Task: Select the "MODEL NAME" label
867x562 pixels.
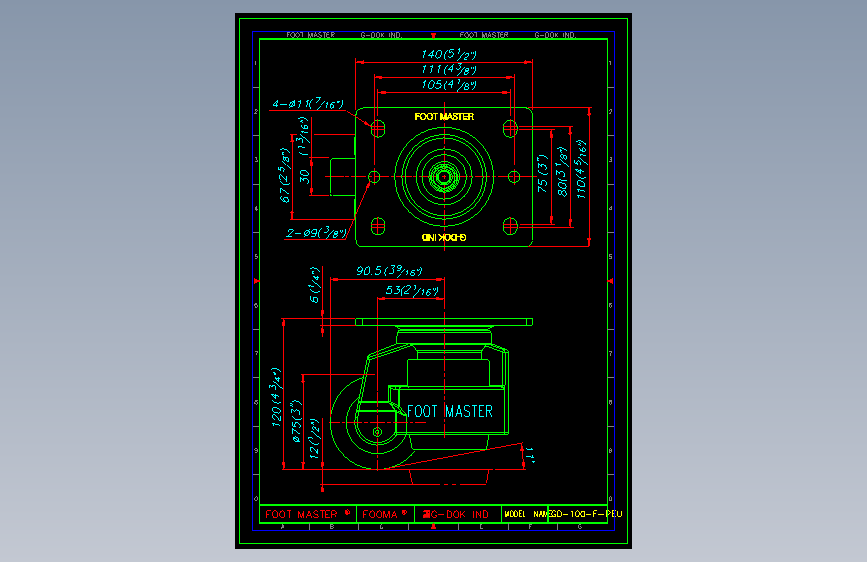Action: [525, 514]
